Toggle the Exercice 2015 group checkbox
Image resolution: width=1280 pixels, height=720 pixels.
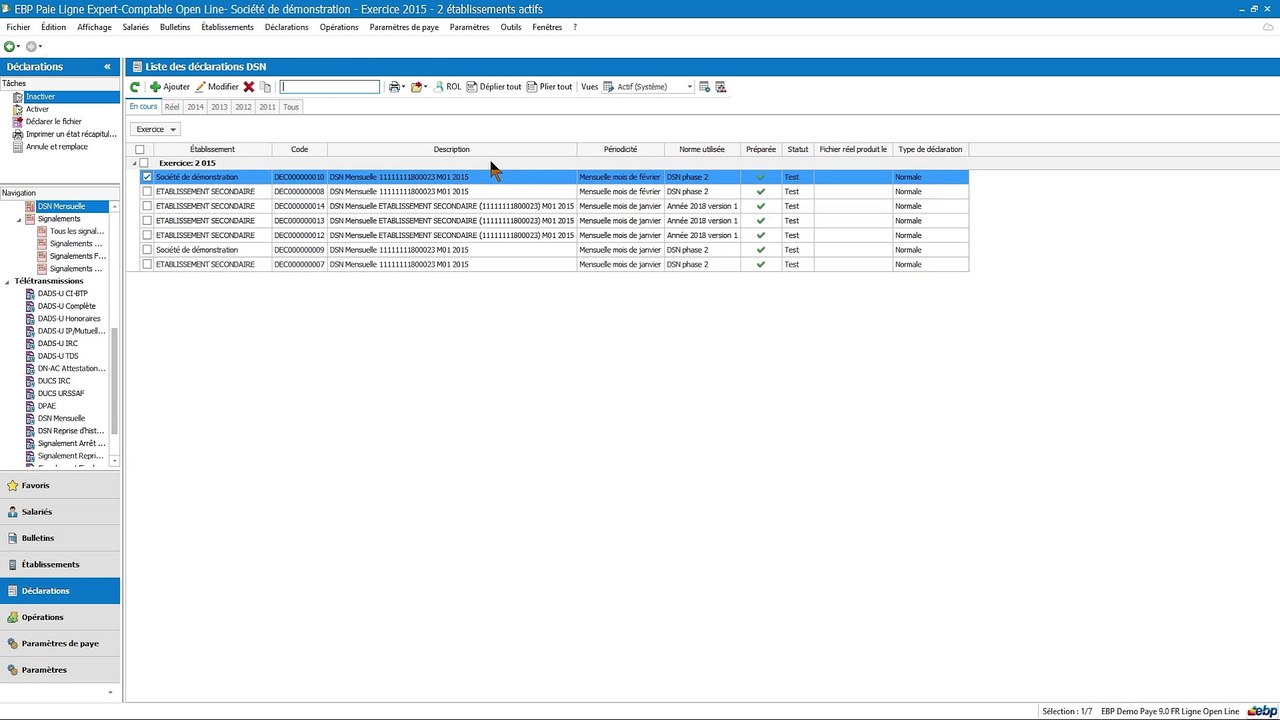click(x=144, y=163)
